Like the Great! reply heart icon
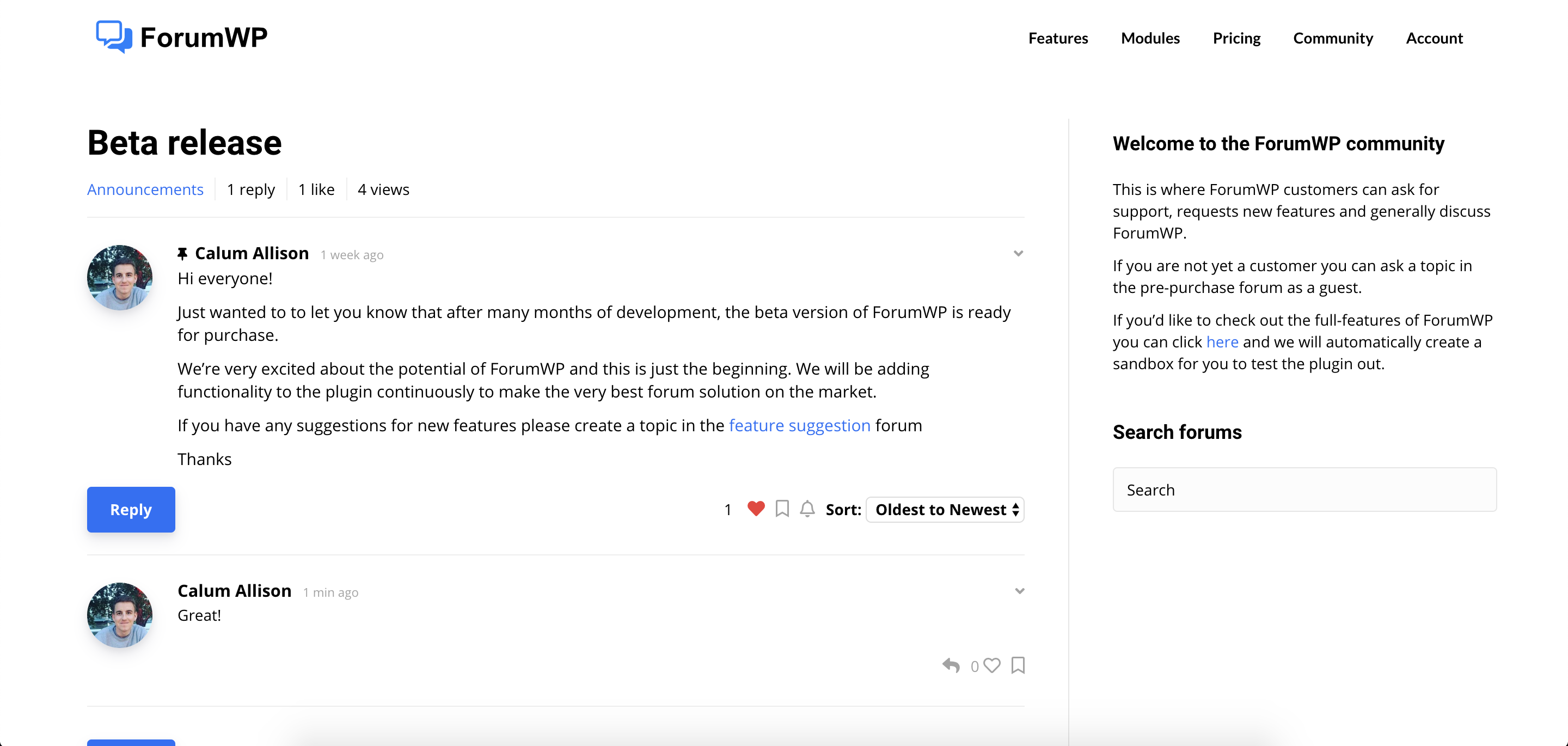The width and height of the screenshot is (1568, 746). click(x=991, y=665)
